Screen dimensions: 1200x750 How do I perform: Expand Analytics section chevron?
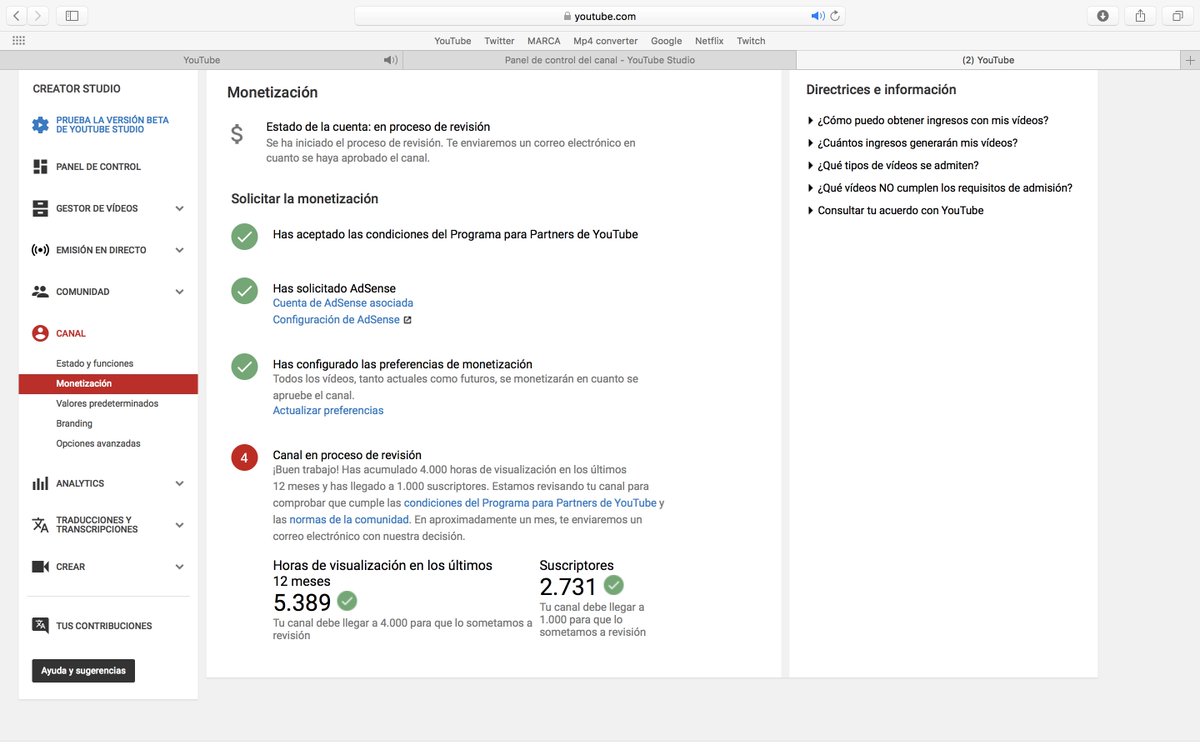(180, 483)
